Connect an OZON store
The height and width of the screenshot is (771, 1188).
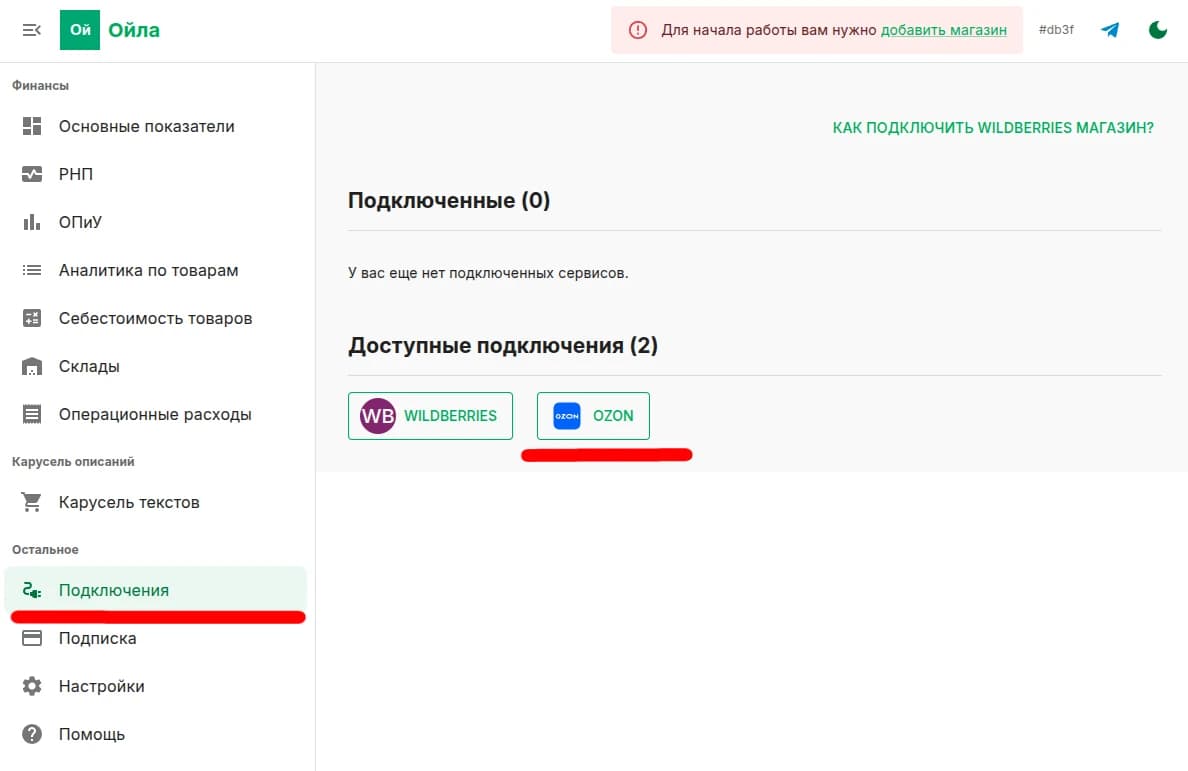(593, 415)
